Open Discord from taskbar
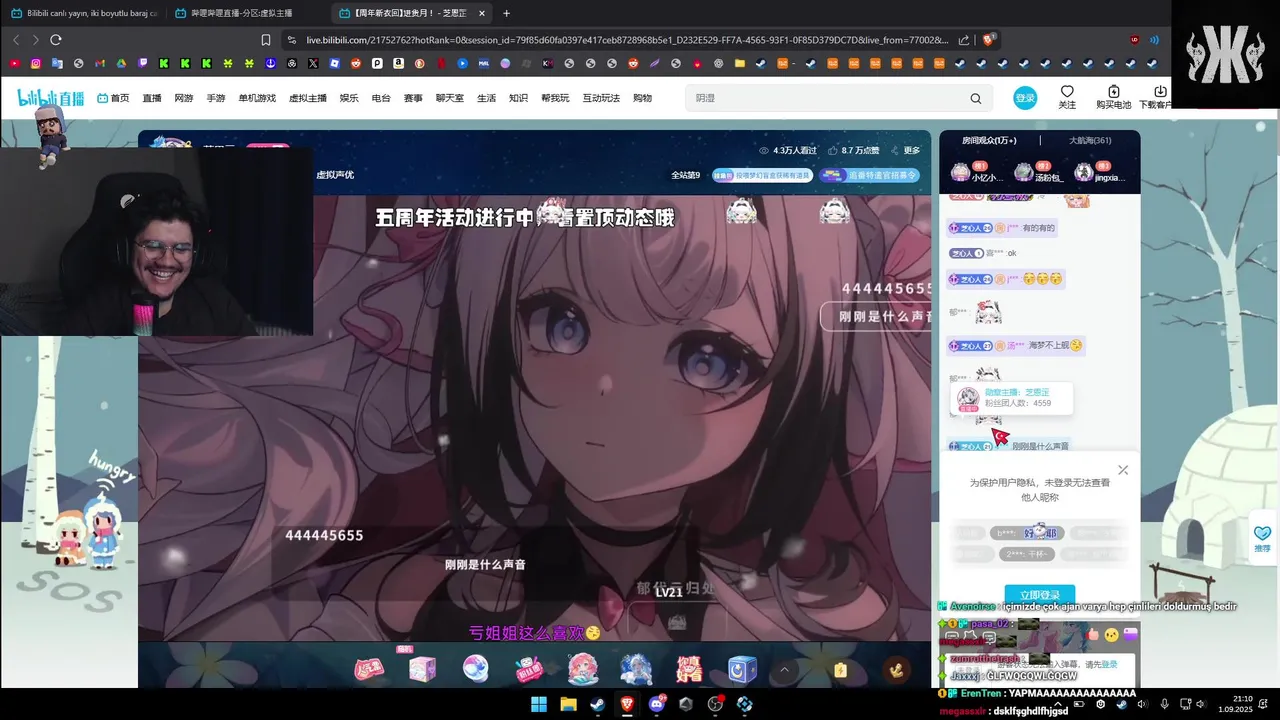1280x720 pixels. (657, 704)
